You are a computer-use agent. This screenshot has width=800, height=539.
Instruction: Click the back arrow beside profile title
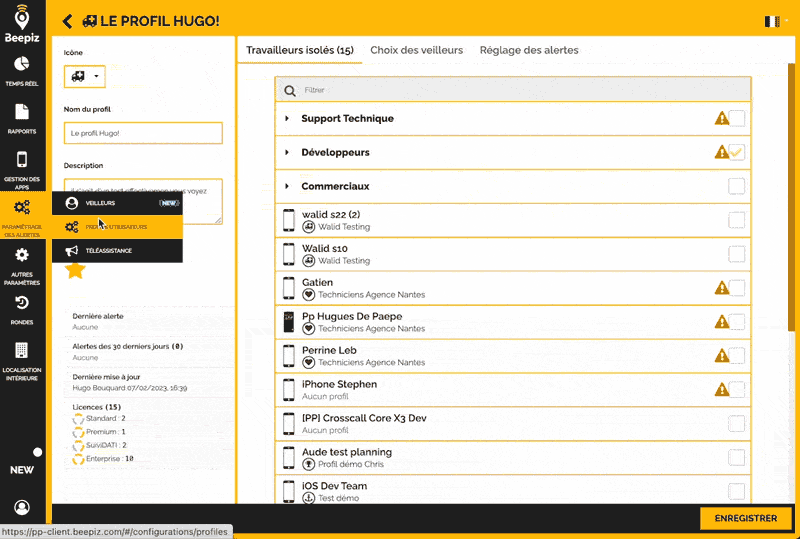[x=67, y=21]
